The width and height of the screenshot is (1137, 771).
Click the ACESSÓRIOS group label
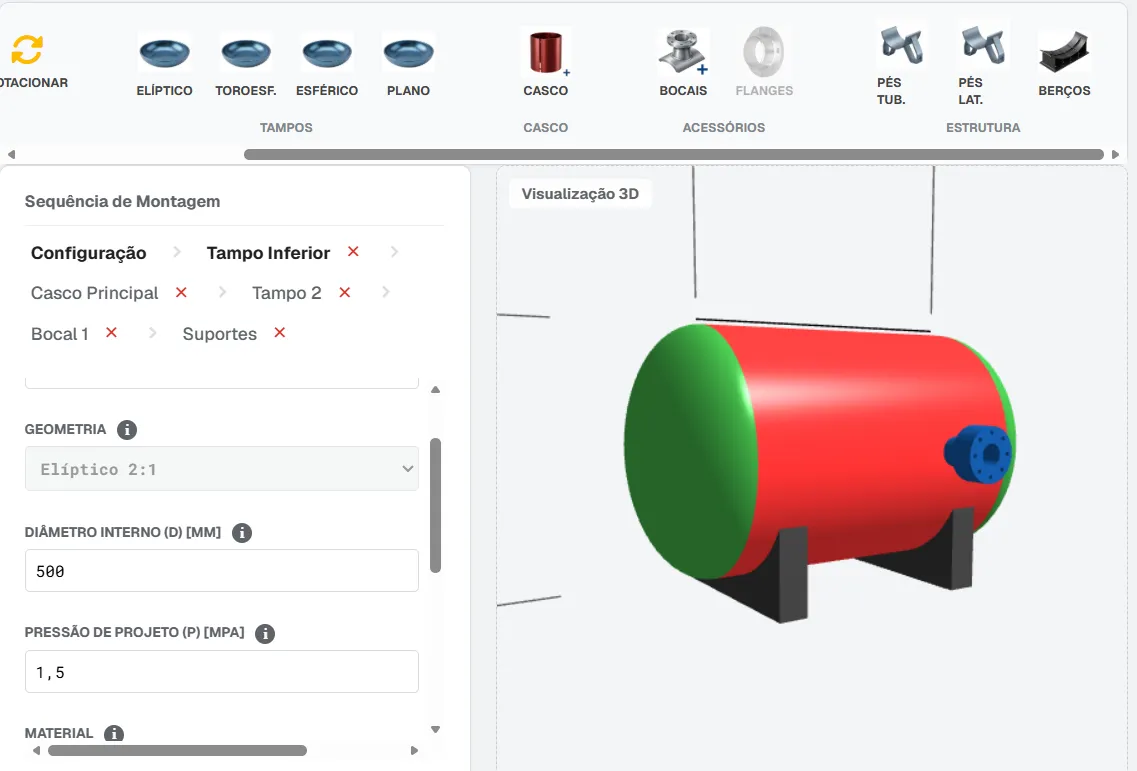click(x=724, y=128)
